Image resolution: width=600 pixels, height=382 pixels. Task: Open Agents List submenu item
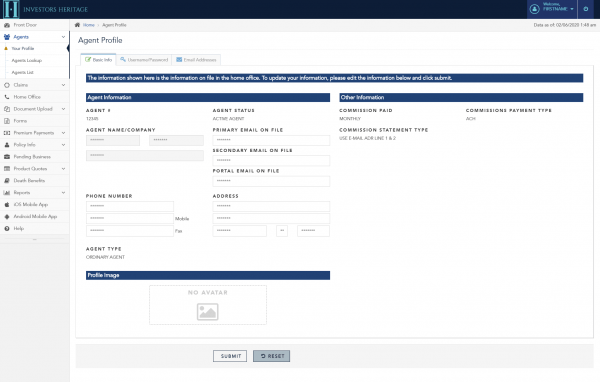[22, 72]
